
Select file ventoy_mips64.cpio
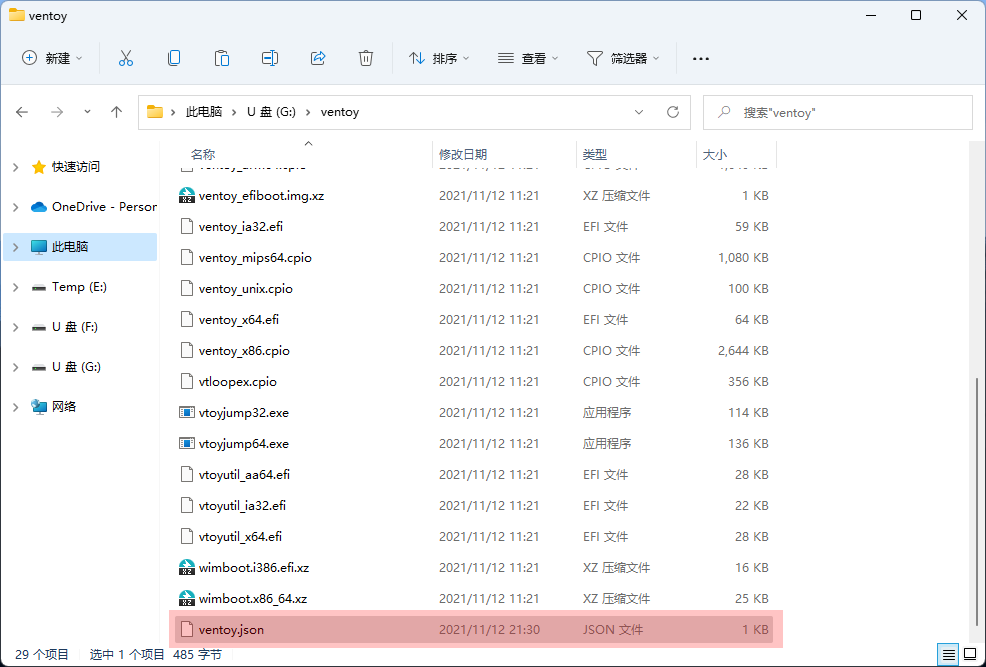click(x=472, y=258)
